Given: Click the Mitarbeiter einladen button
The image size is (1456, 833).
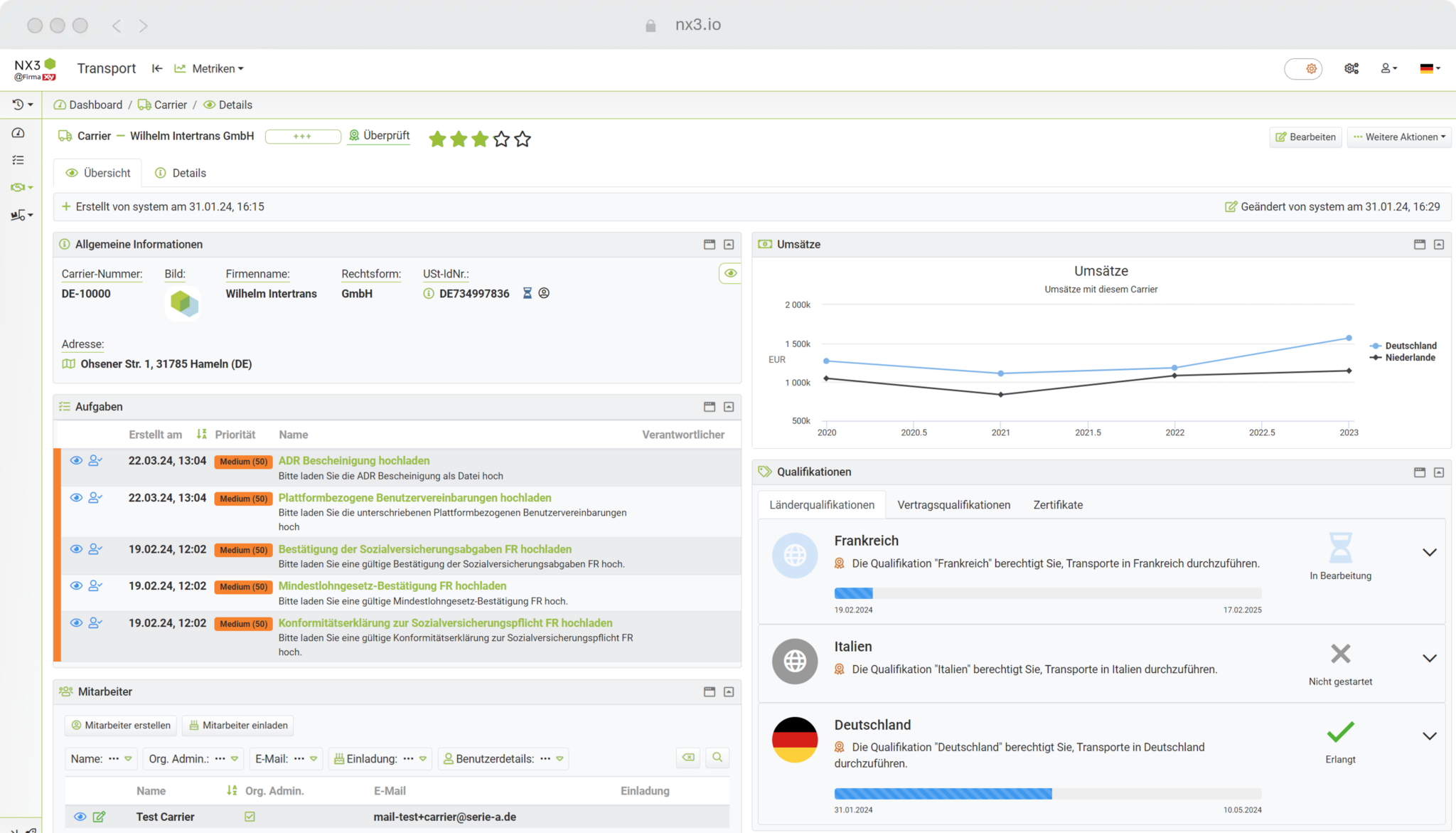Looking at the screenshot, I should tap(238, 725).
